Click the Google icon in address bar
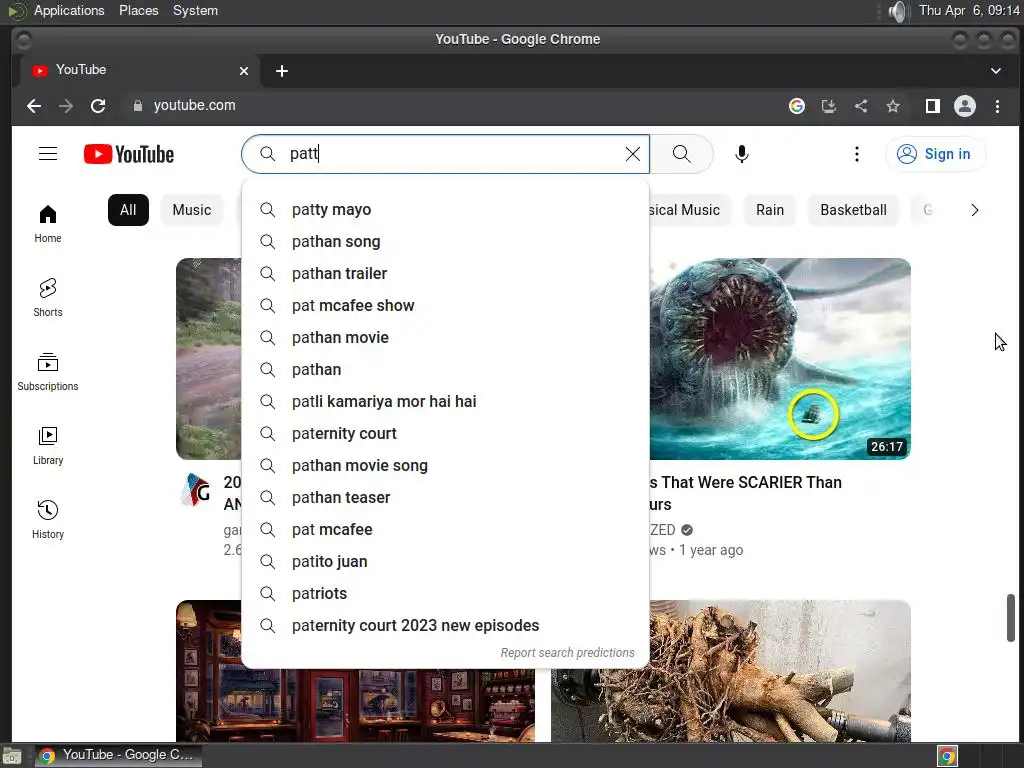Image resolution: width=1024 pixels, height=768 pixels. pos(797,106)
